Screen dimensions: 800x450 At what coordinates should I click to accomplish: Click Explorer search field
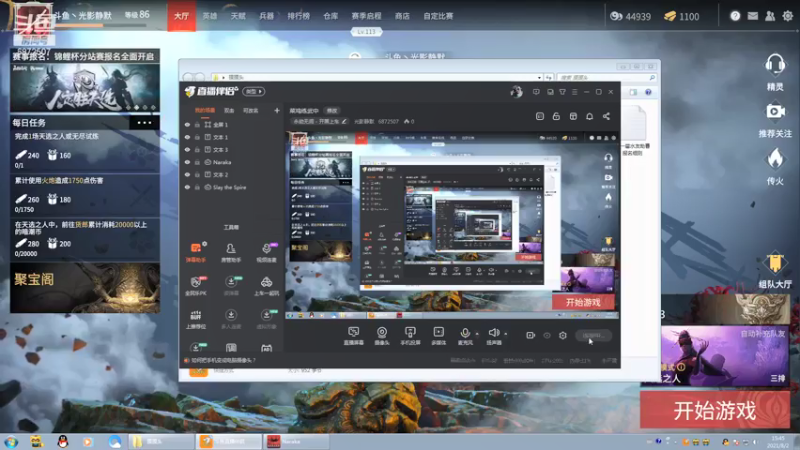(606, 78)
